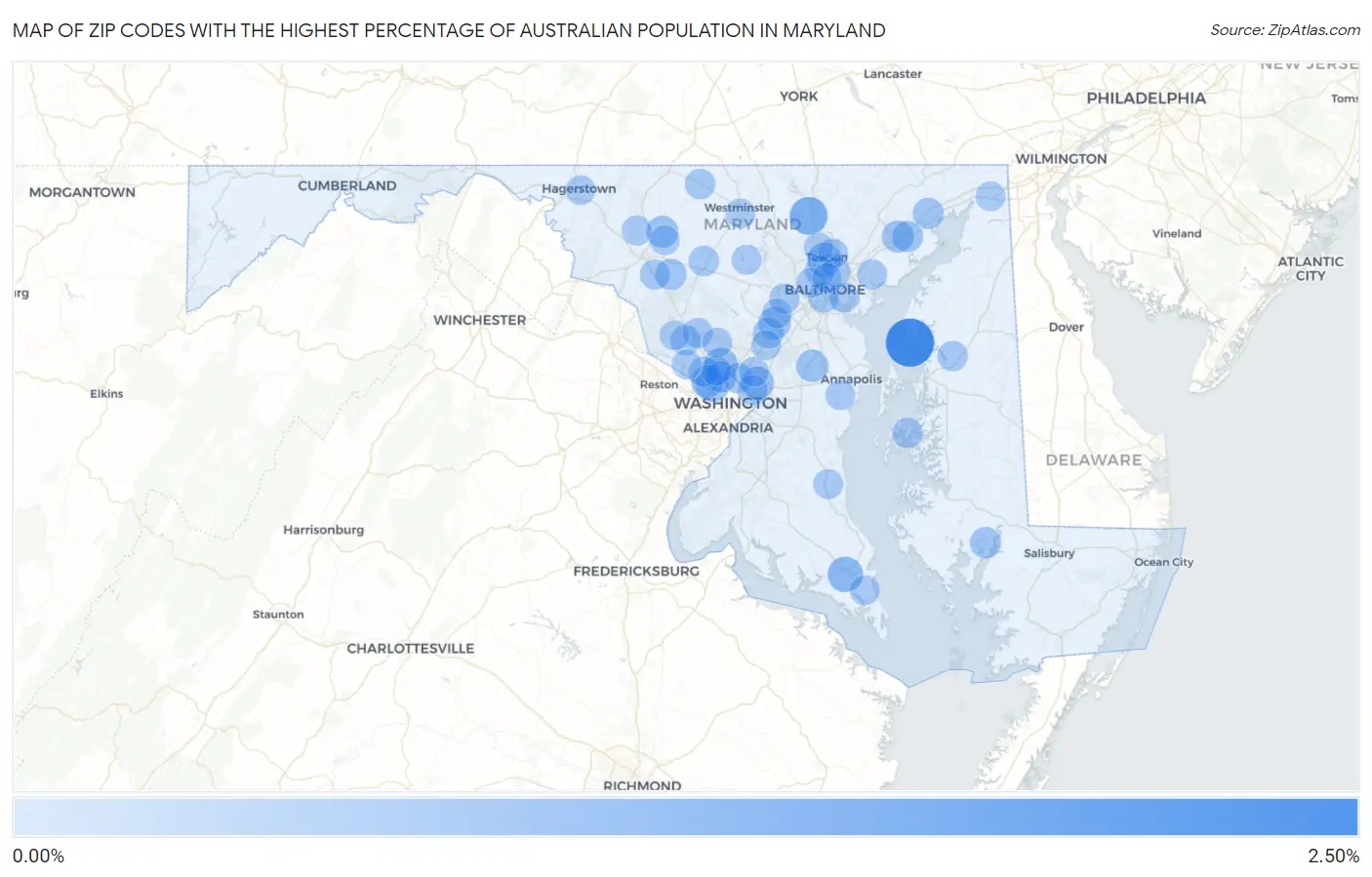1372x877 pixels.
Task: Click the MORGANTOWN map label
Action: coord(82,192)
